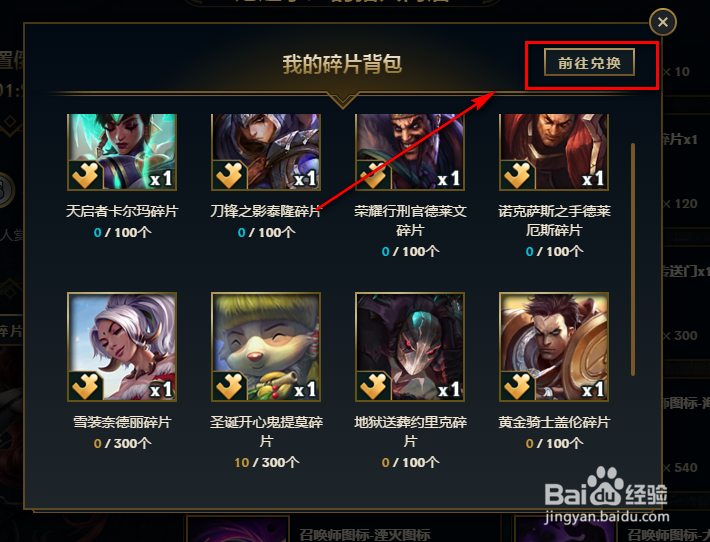Image resolution: width=710 pixels, height=542 pixels.
Task: Click puzzle piece icon on Nidalee shard
Action: (85, 386)
